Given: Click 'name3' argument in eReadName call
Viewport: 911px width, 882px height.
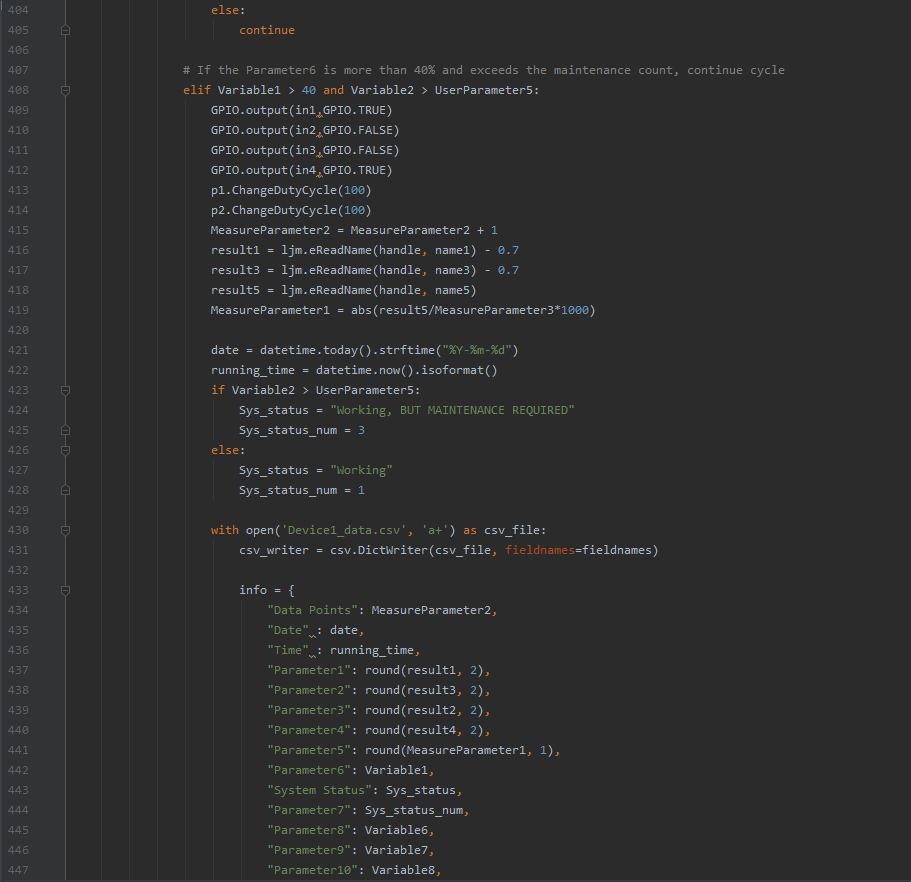Looking at the screenshot, I should coord(452,270).
